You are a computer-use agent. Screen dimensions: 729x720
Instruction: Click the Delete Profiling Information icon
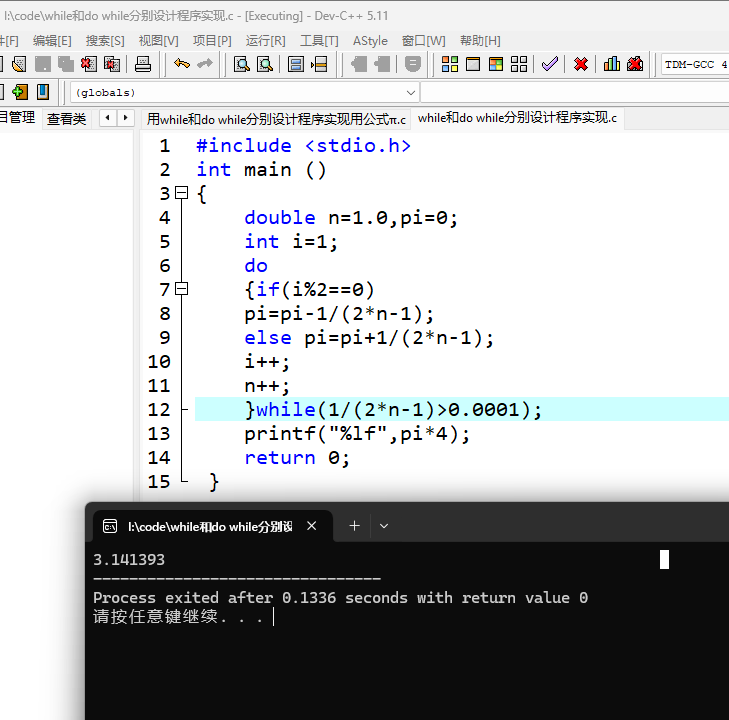click(x=635, y=64)
